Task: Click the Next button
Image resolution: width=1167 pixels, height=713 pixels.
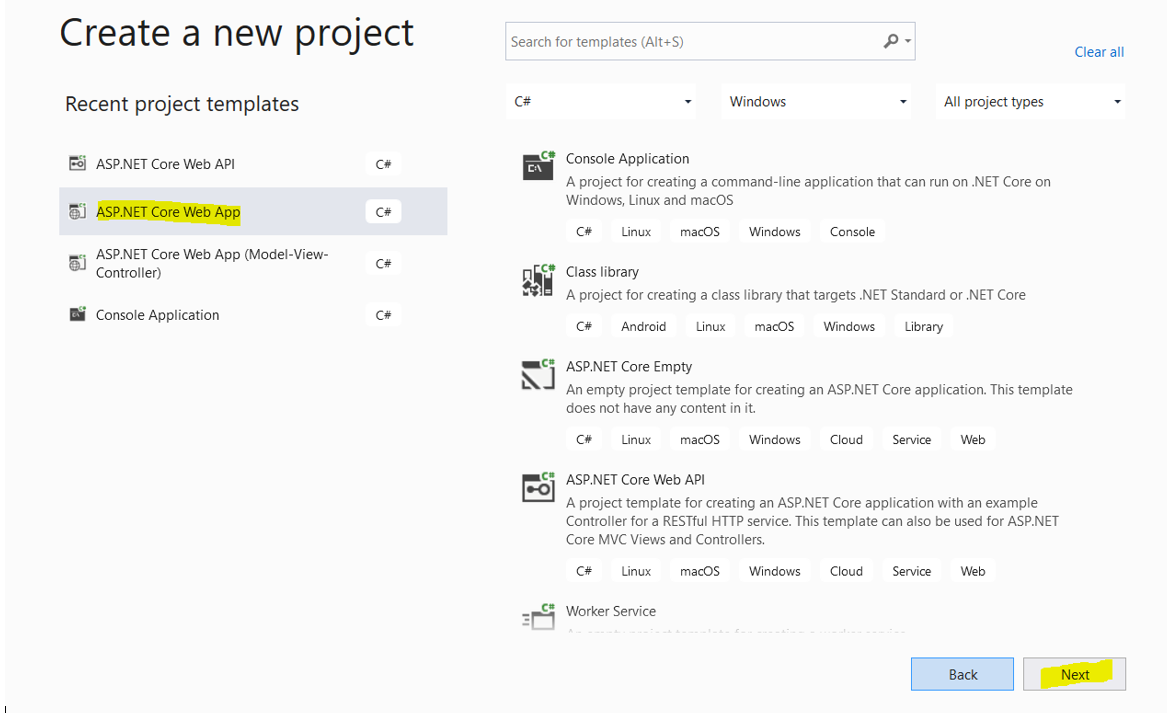Action: (1074, 674)
